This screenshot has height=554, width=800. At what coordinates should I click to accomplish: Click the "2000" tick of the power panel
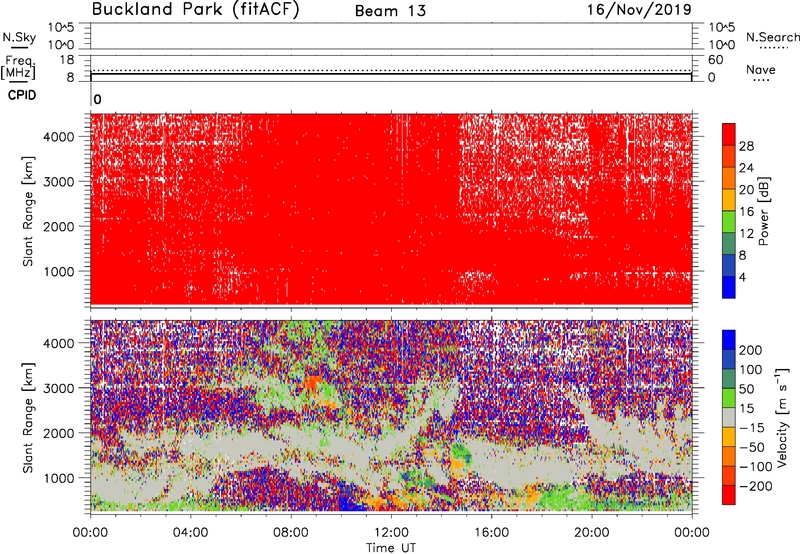[x=59, y=226]
